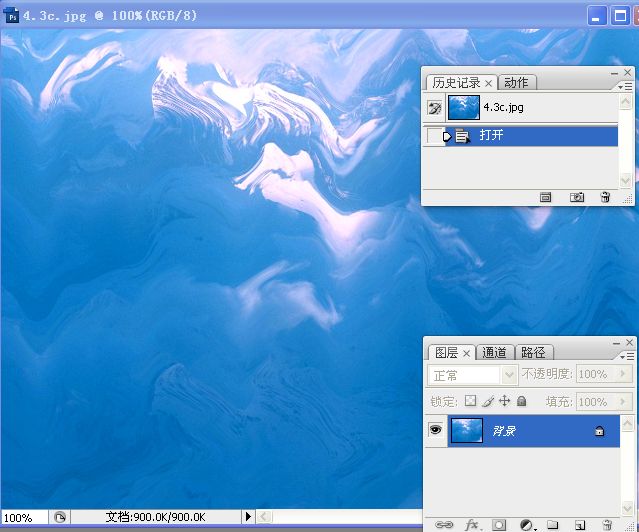Create new snapshot with the camera icon
Image resolution: width=639 pixels, height=532 pixels.
pos(577,198)
